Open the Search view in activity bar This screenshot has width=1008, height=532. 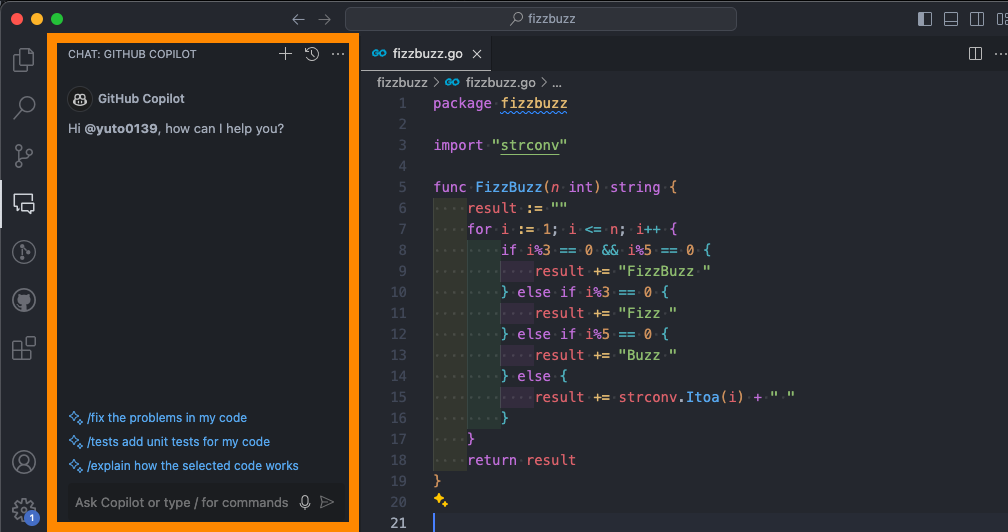[x=24, y=107]
